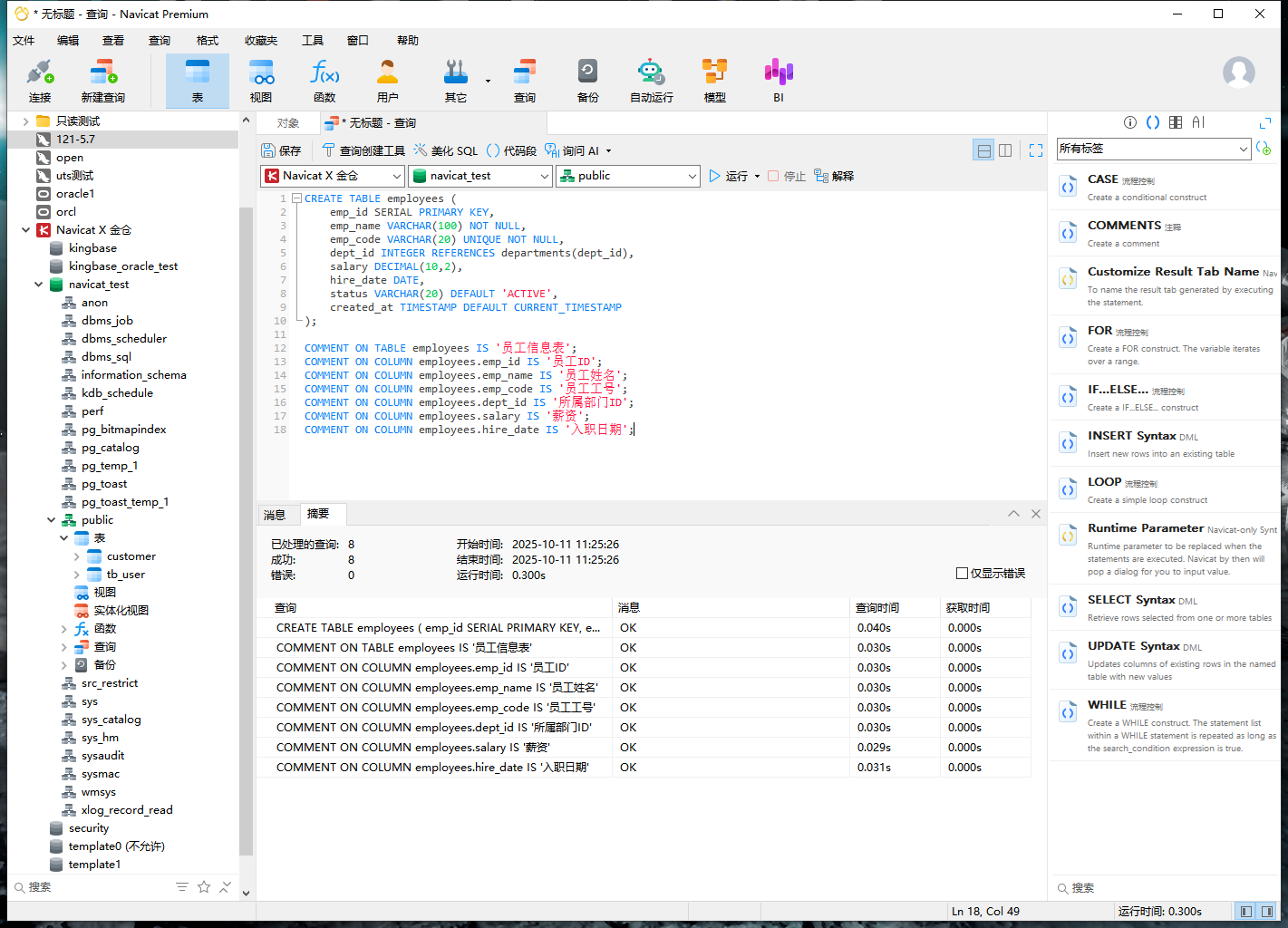Toggle right info pane in status bar
This screenshot has width=1288, height=928.
[x=1267, y=911]
